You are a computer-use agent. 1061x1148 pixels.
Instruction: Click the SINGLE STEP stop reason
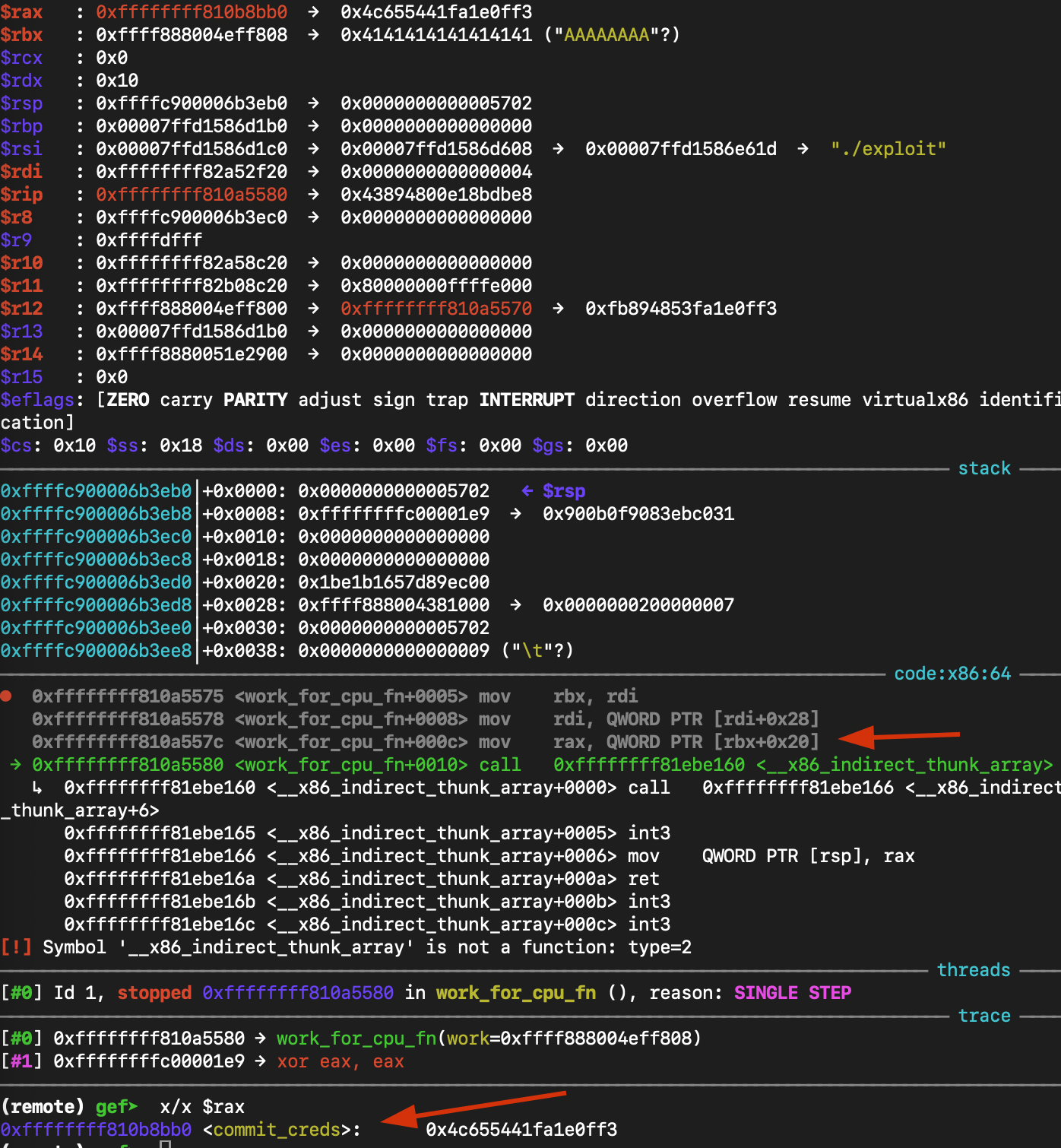click(x=792, y=993)
